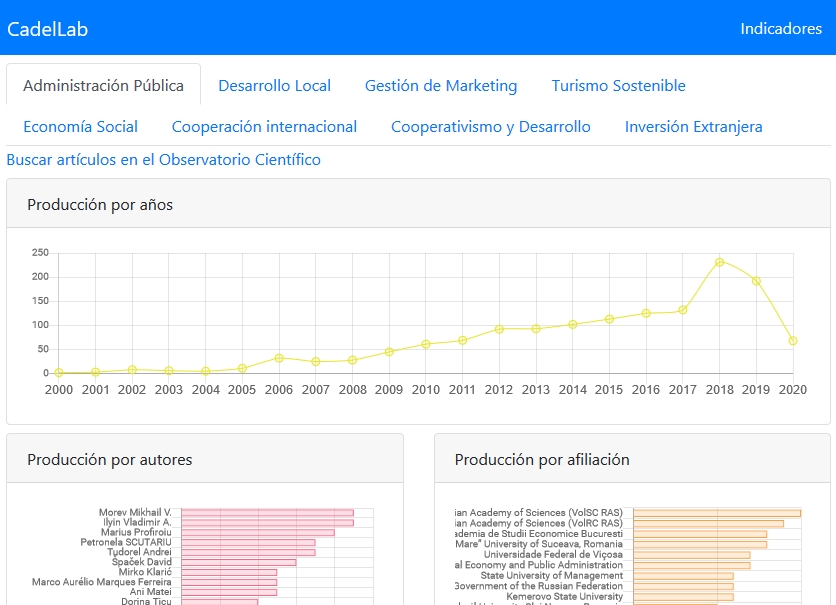The image size is (836, 605).
Task: Select the 2020 data point on chart
Action: click(793, 341)
